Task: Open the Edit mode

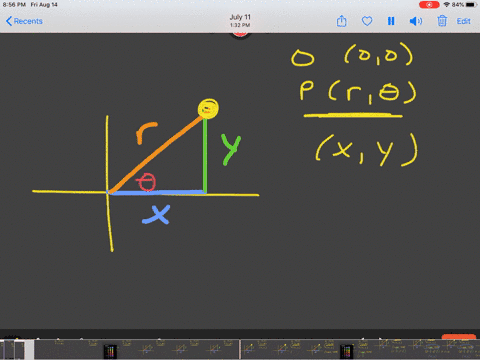Action: pos(463,21)
